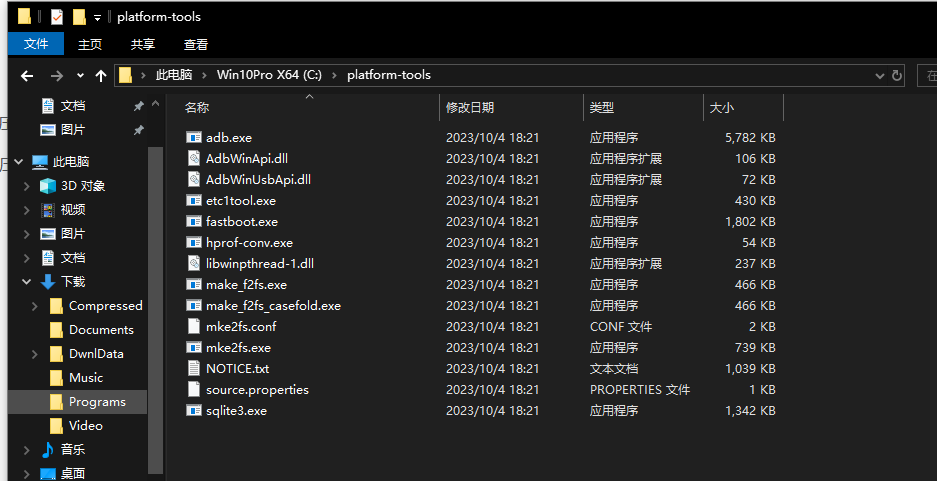Screen dimensions: 937x481
Task: Expand the 3D 对象 tree node
Action: tap(27, 186)
